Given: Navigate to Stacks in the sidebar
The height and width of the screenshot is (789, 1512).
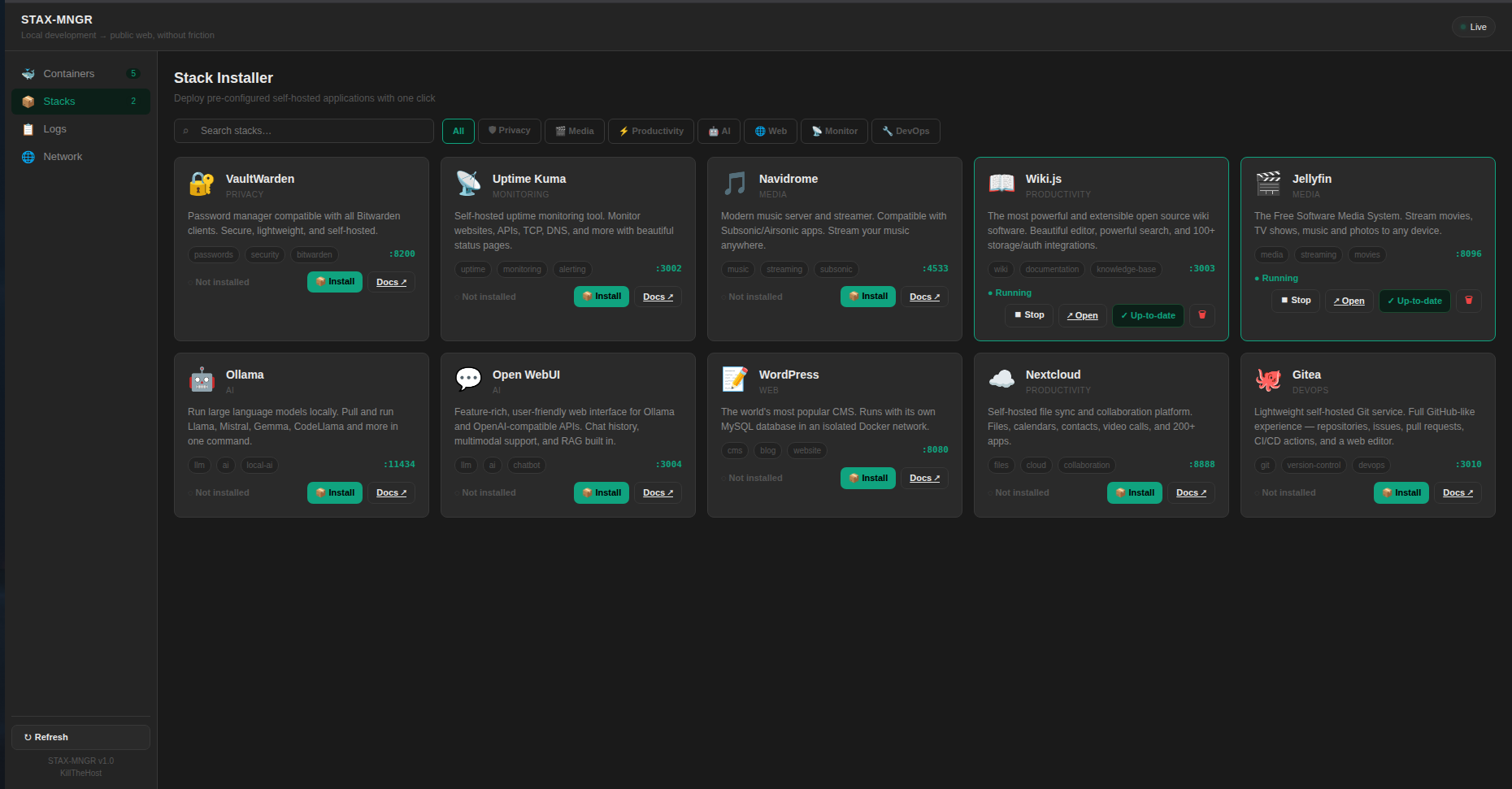Looking at the screenshot, I should [59, 101].
